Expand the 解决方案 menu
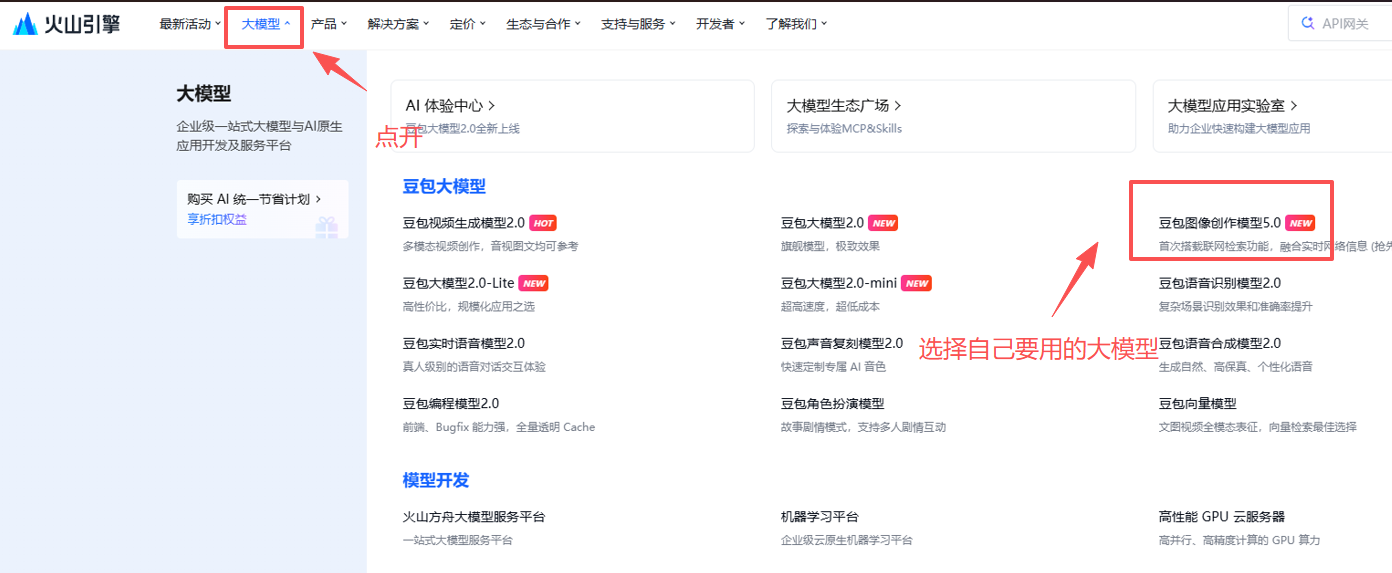Image resolution: width=1392 pixels, height=573 pixels. click(x=398, y=24)
